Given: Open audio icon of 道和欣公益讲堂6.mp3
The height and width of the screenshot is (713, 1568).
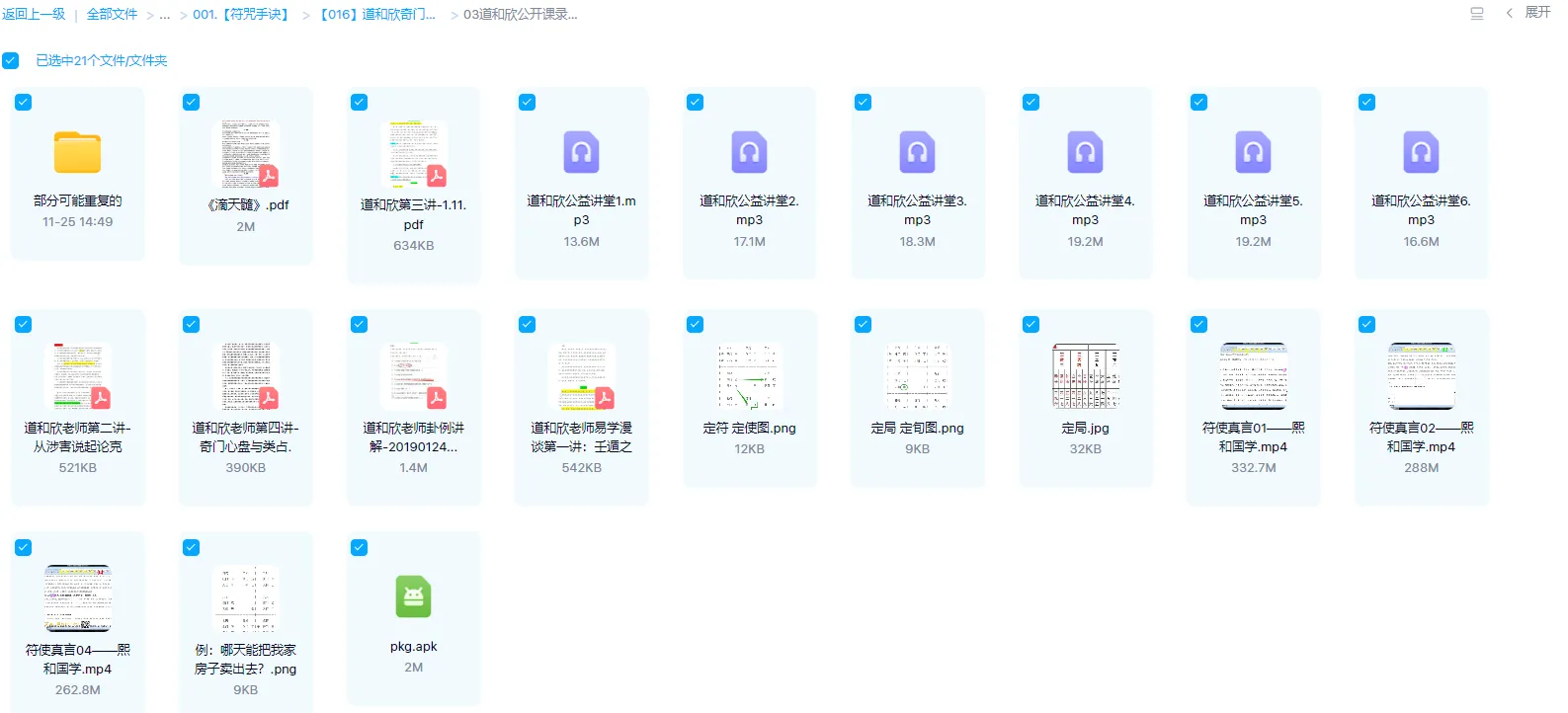Looking at the screenshot, I should pos(1421,152).
